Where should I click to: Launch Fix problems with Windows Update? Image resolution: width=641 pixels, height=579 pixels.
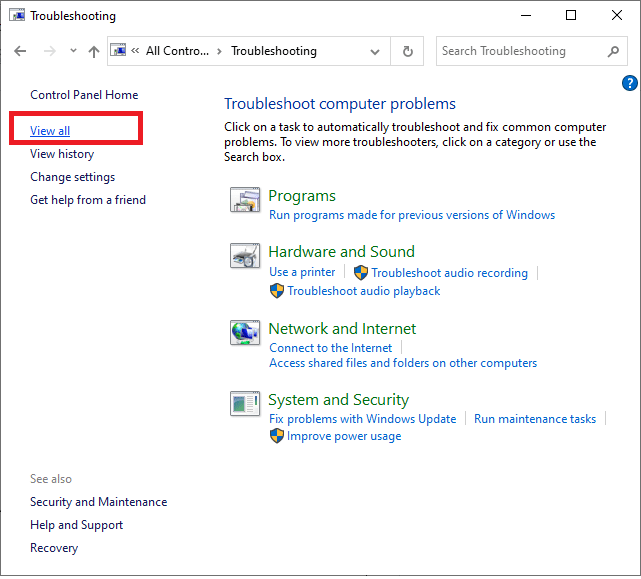tap(362, 419)
